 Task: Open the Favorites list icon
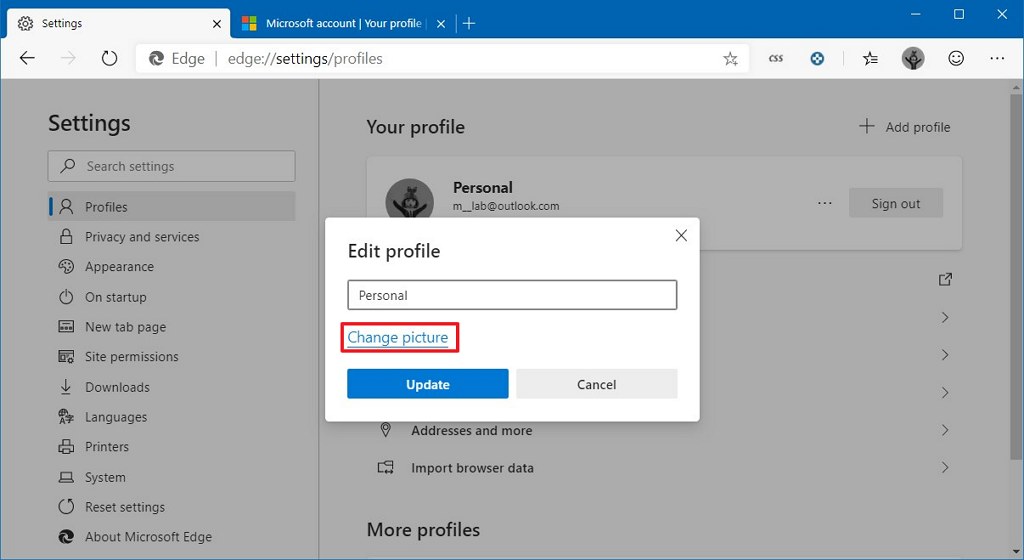point(870,59)
